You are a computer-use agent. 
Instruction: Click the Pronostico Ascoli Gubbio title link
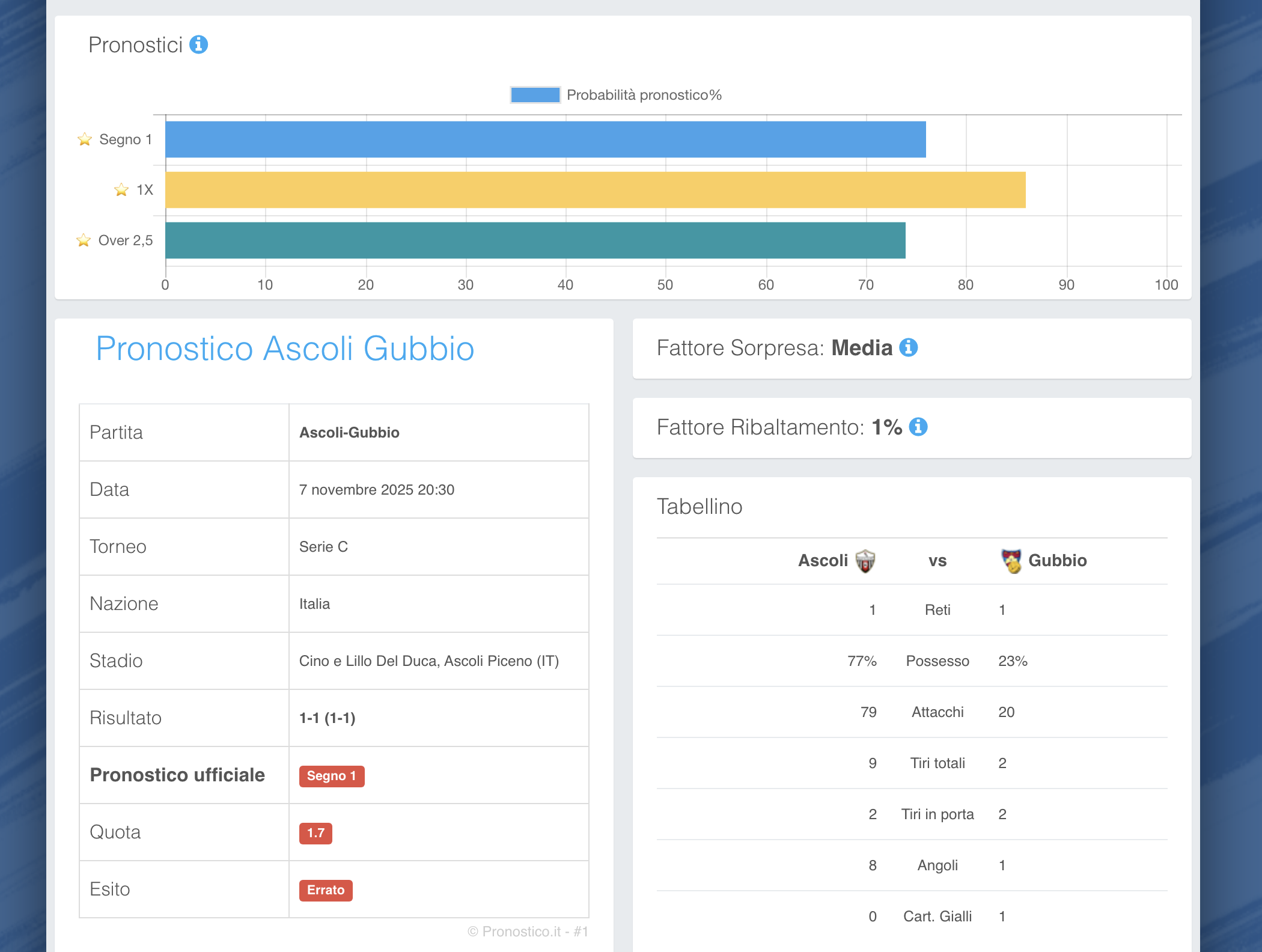[285, 349]
